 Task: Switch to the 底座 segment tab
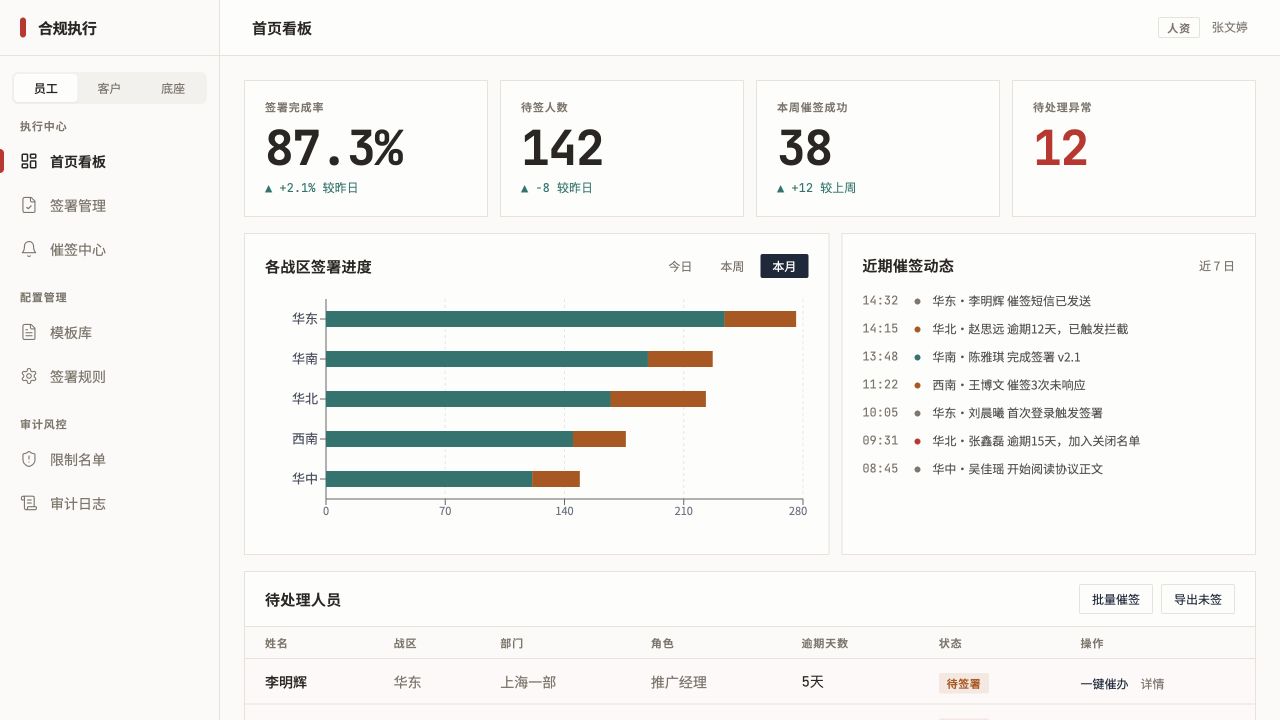click(173, 88)
